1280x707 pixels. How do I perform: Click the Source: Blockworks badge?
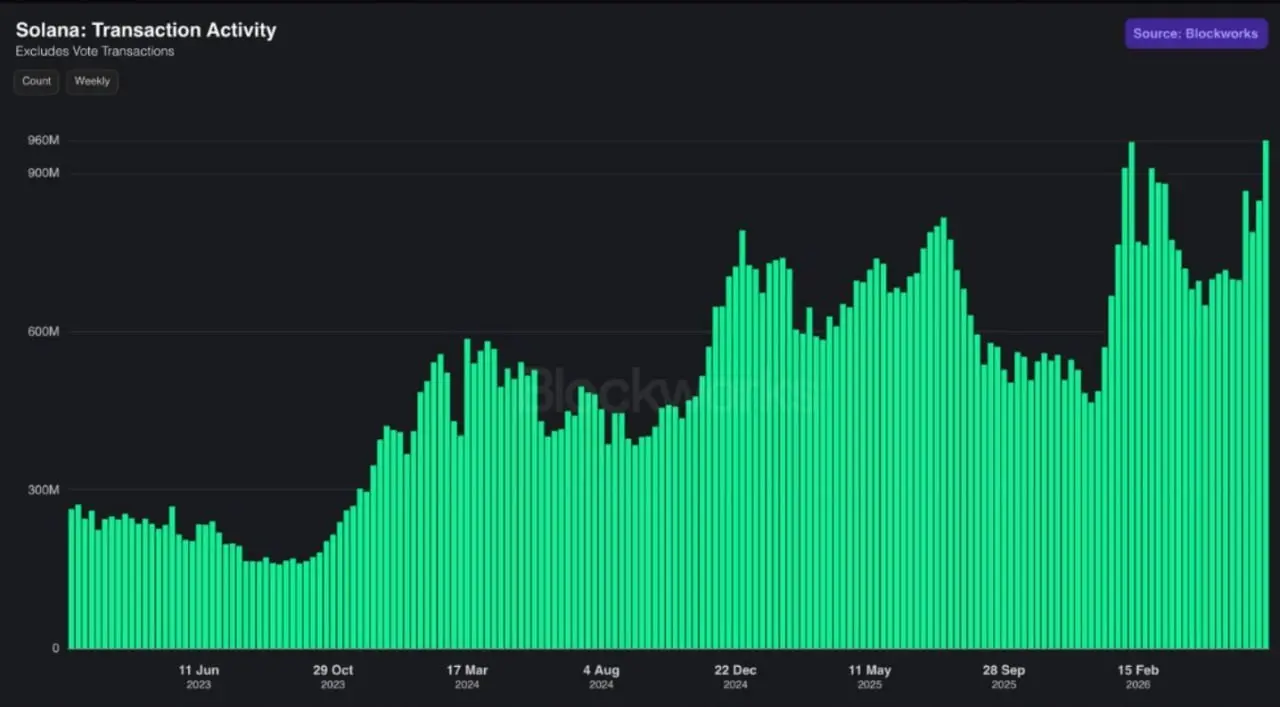[1196, 33]
